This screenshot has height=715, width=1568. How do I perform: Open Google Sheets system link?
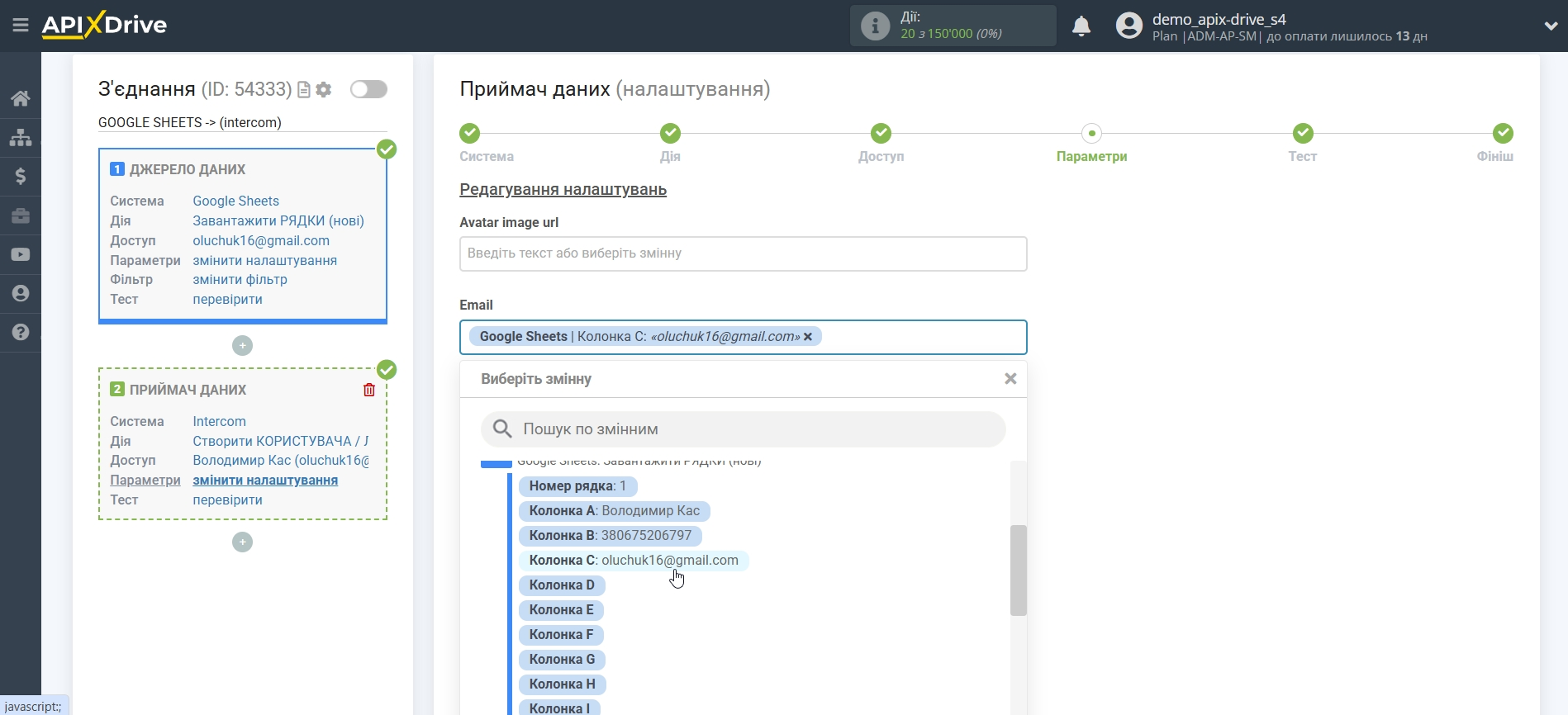235,201
